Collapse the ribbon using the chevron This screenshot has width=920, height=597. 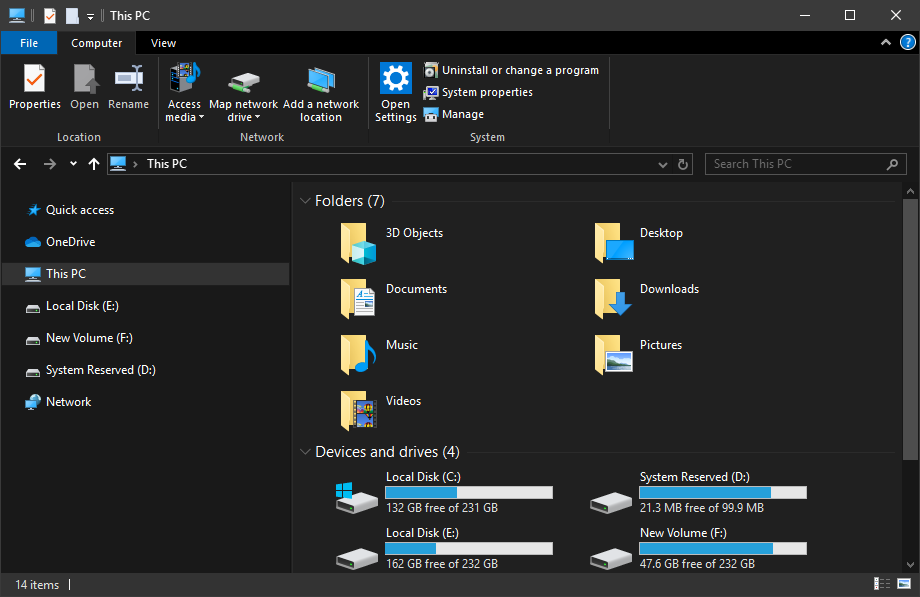[x=886, y=43]
